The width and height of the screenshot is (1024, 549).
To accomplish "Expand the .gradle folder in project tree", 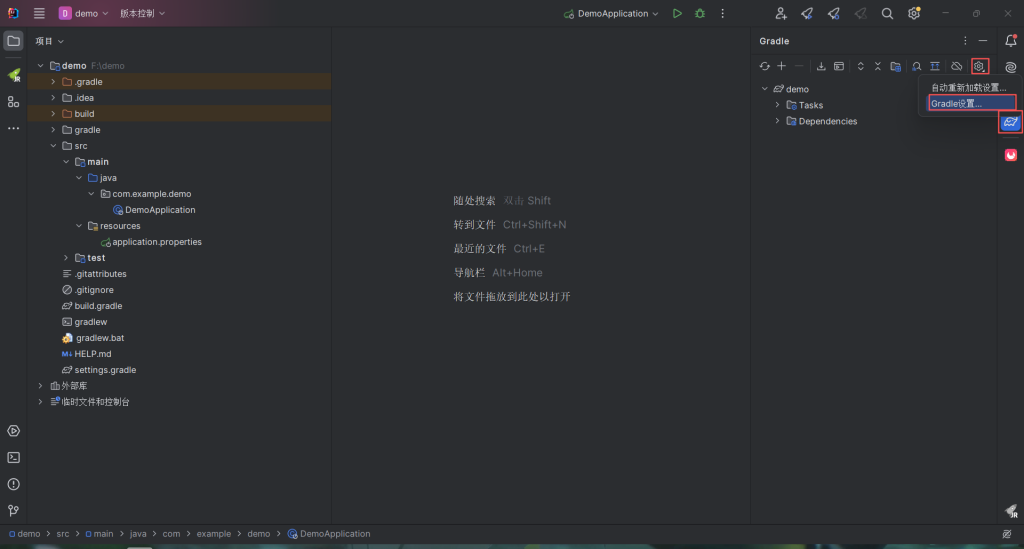I will tap(53, 82).
